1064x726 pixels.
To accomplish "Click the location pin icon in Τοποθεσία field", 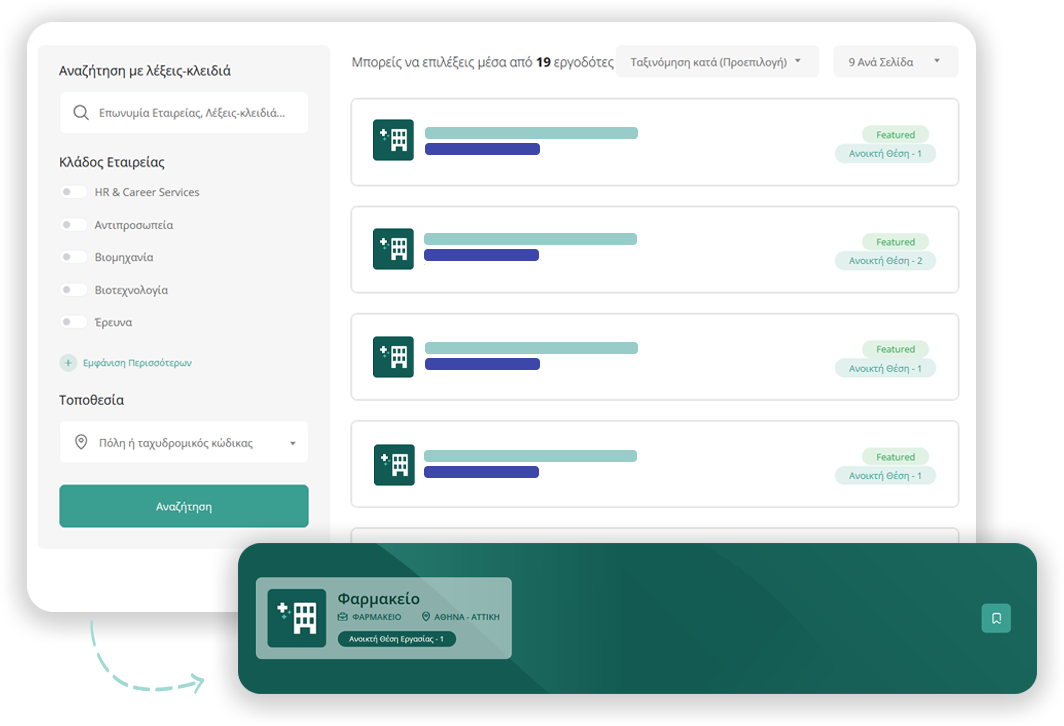I will pos(81,442).
